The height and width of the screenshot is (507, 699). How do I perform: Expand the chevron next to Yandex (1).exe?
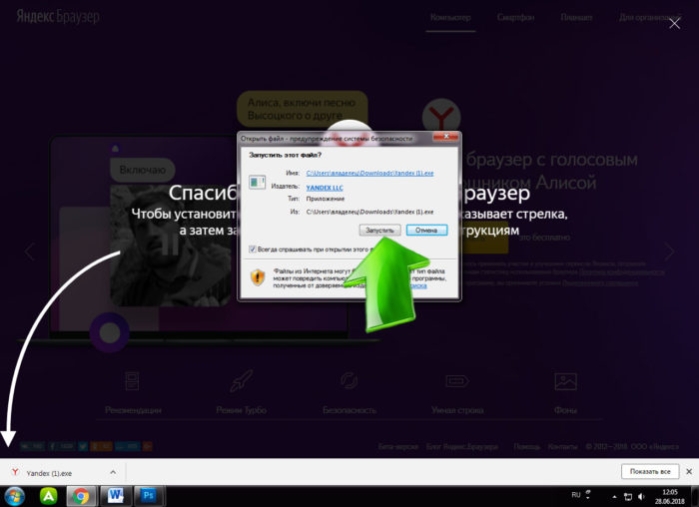[113, 472]
